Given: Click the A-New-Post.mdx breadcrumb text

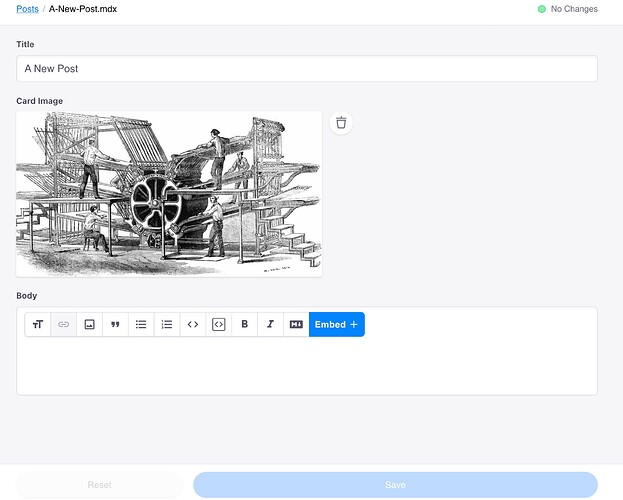Looking at the screenshot, I should pos(83,9).
